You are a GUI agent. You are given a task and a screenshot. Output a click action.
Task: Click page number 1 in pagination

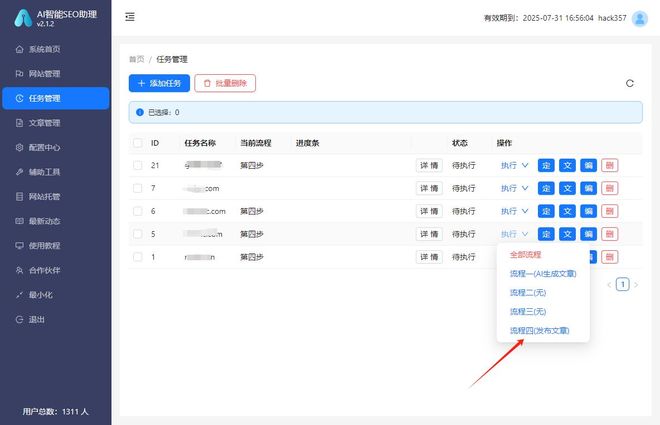click(622, 284)
